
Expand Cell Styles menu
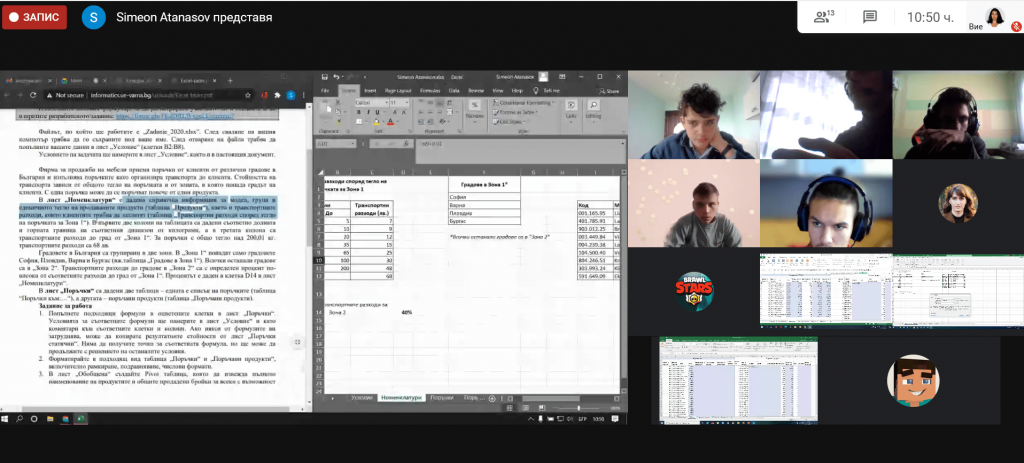(x=509, y=121)
